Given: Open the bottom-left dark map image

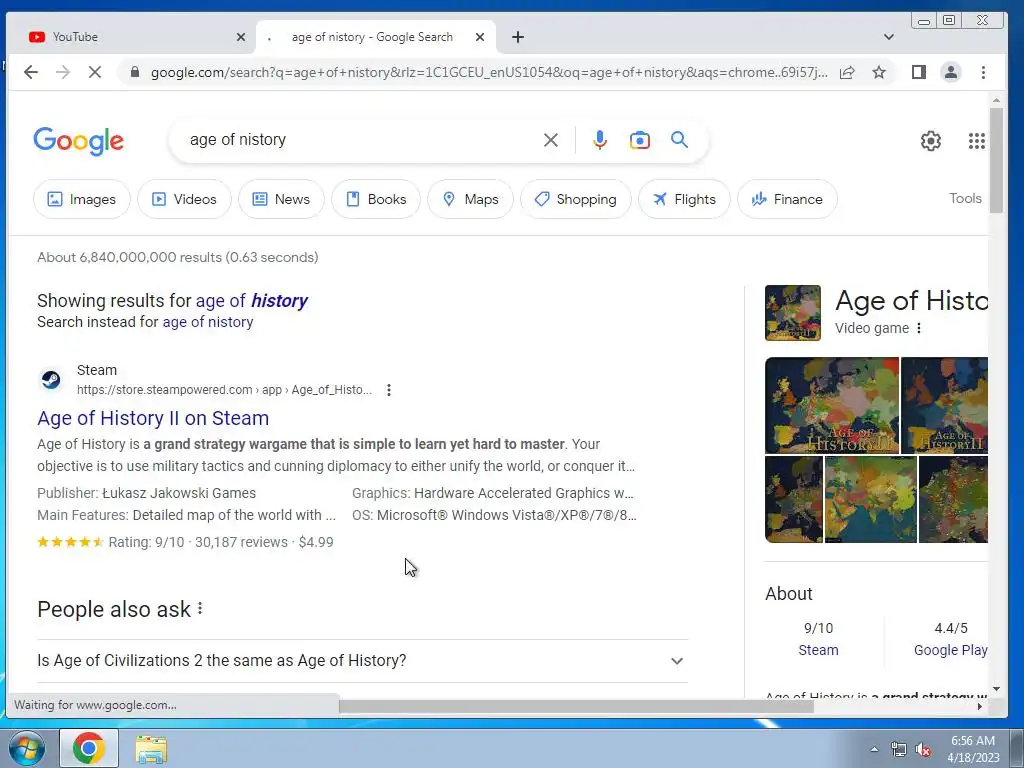Looking at the screenshot, I should click(793, 500).
